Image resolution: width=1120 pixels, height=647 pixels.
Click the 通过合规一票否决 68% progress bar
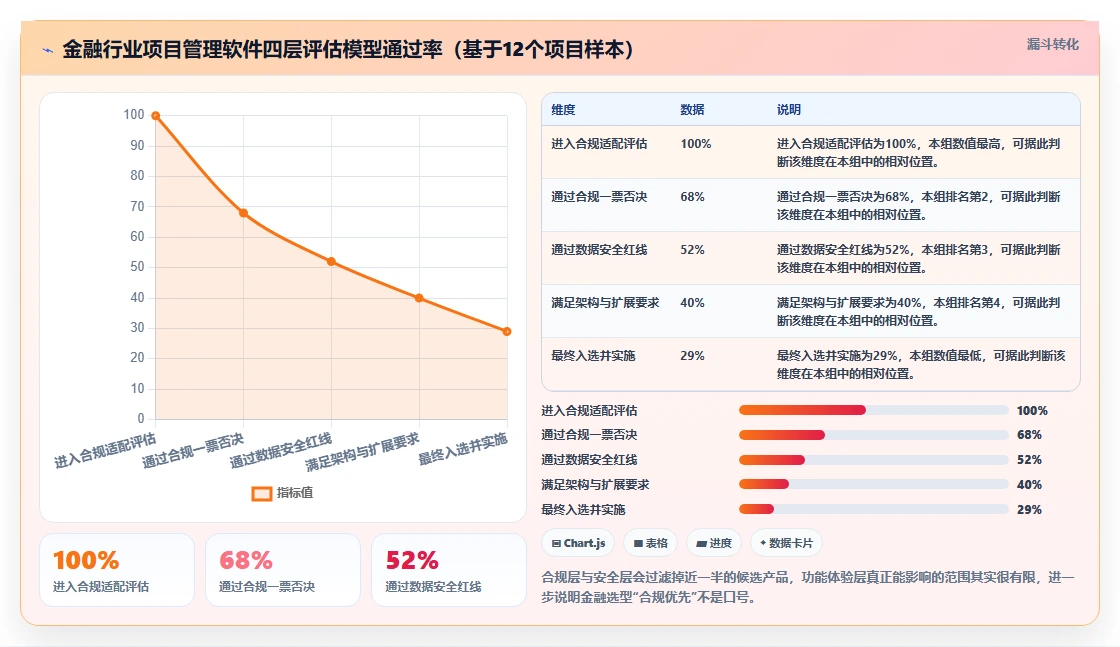tap(874, 435)
